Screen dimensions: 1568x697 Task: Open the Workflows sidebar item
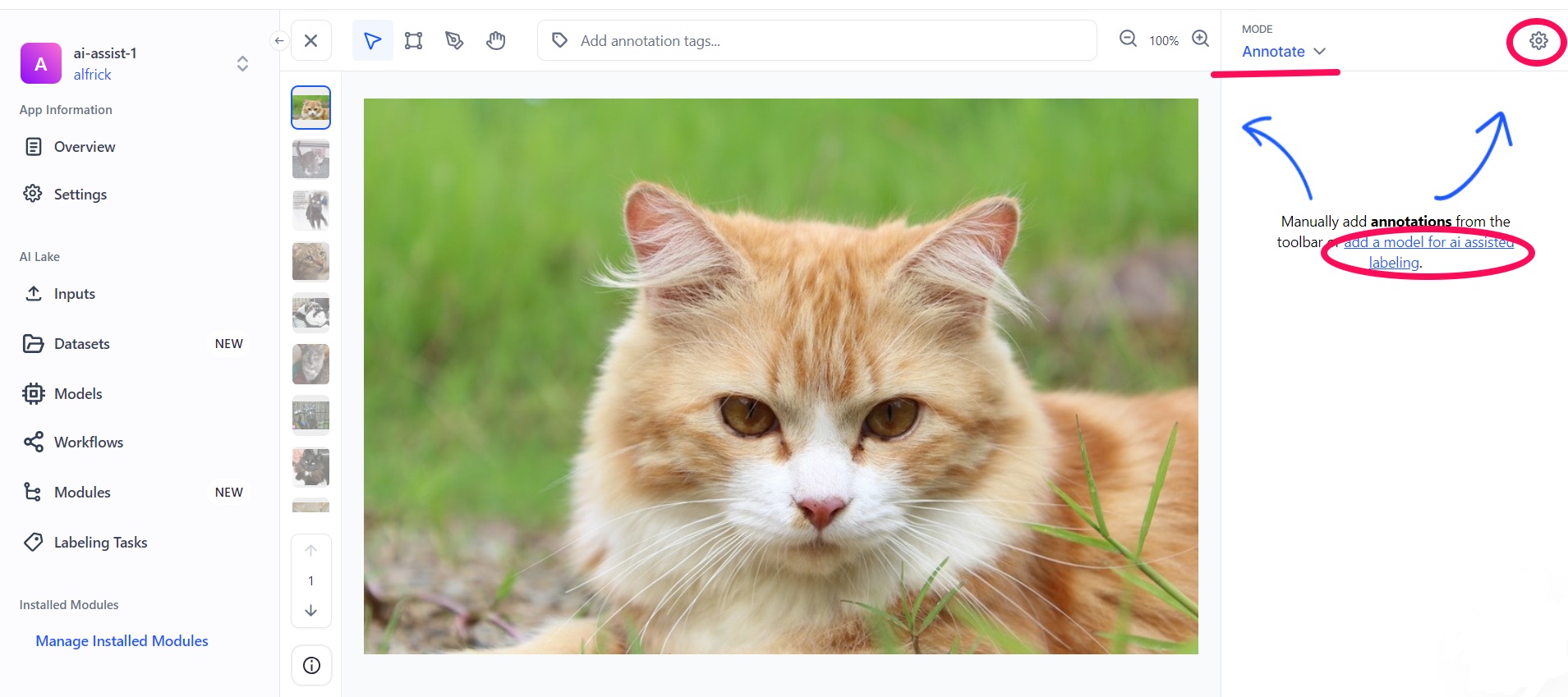point(88,443)
